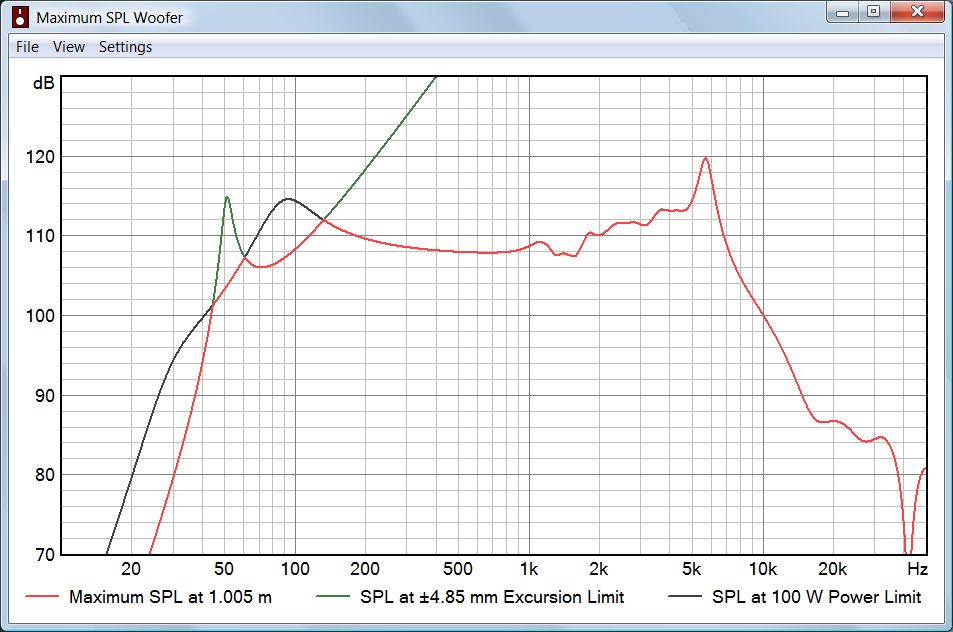This screenshot has height=632, width=953.
Task: Click the 10k frequency axis label
Action: coord(763,569)
